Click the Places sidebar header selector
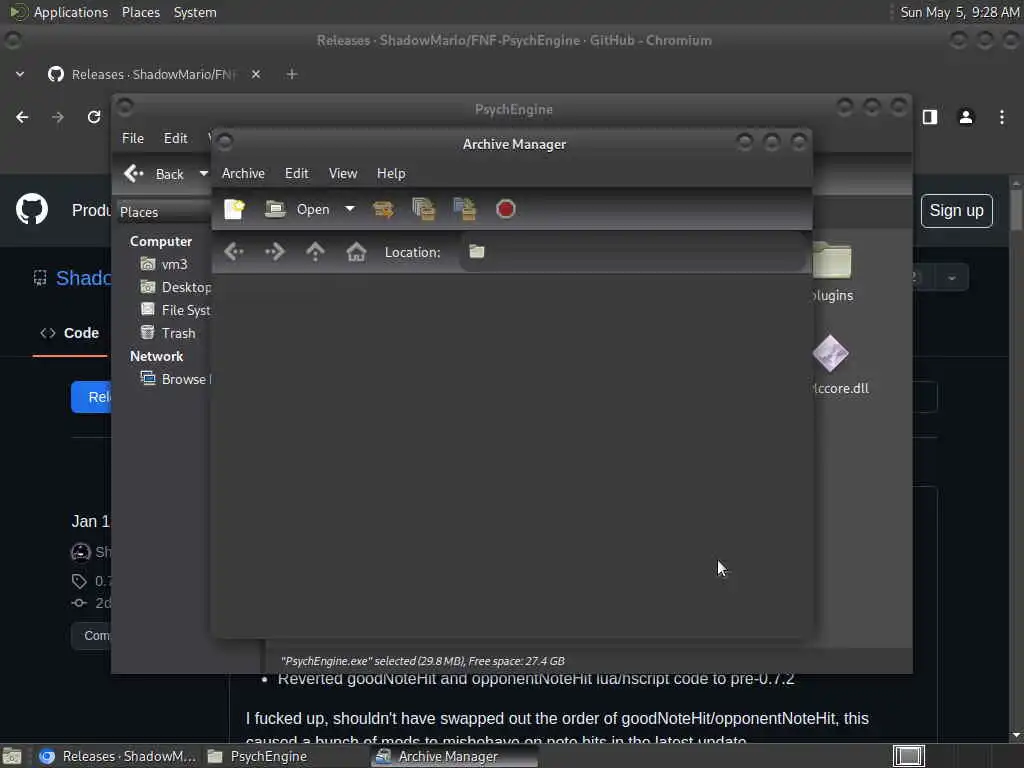This screenshot has width=1024, height=768. pos(164,212)
